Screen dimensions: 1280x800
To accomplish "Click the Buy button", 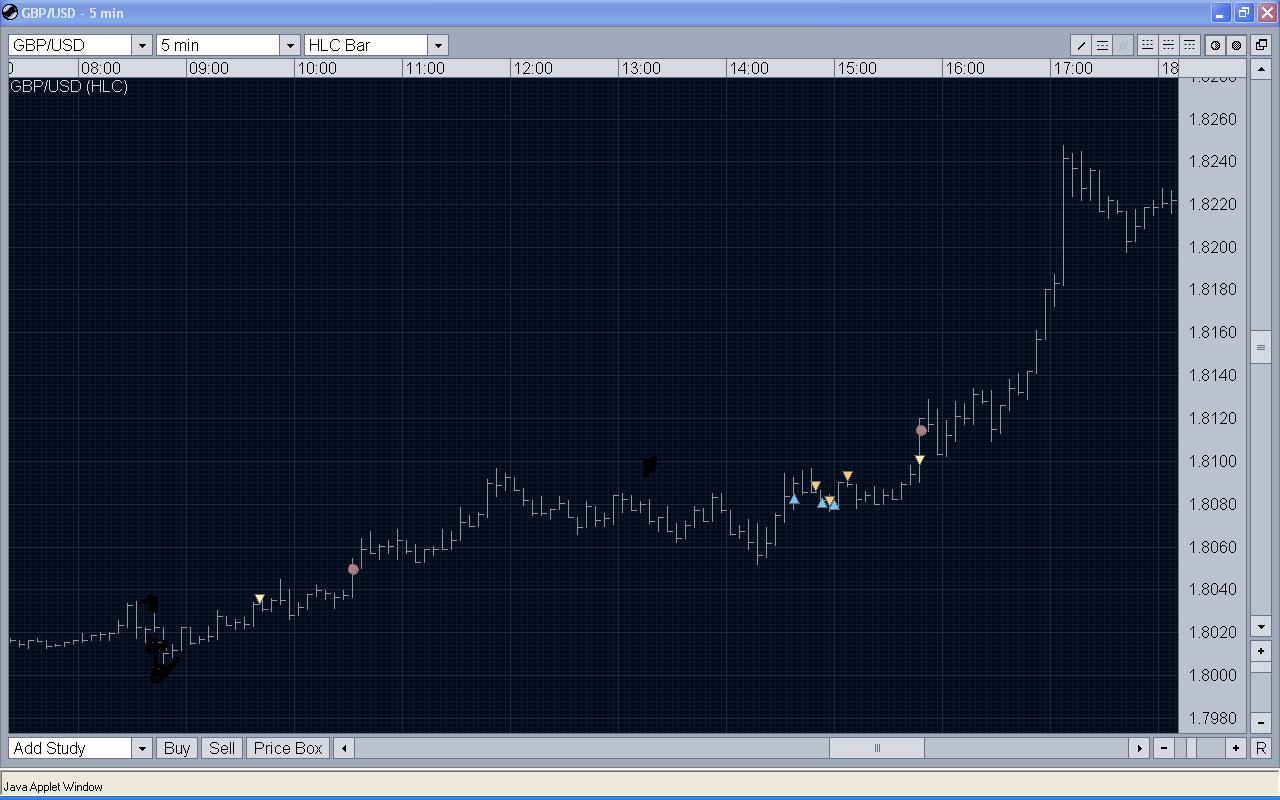I will point(177,748).
